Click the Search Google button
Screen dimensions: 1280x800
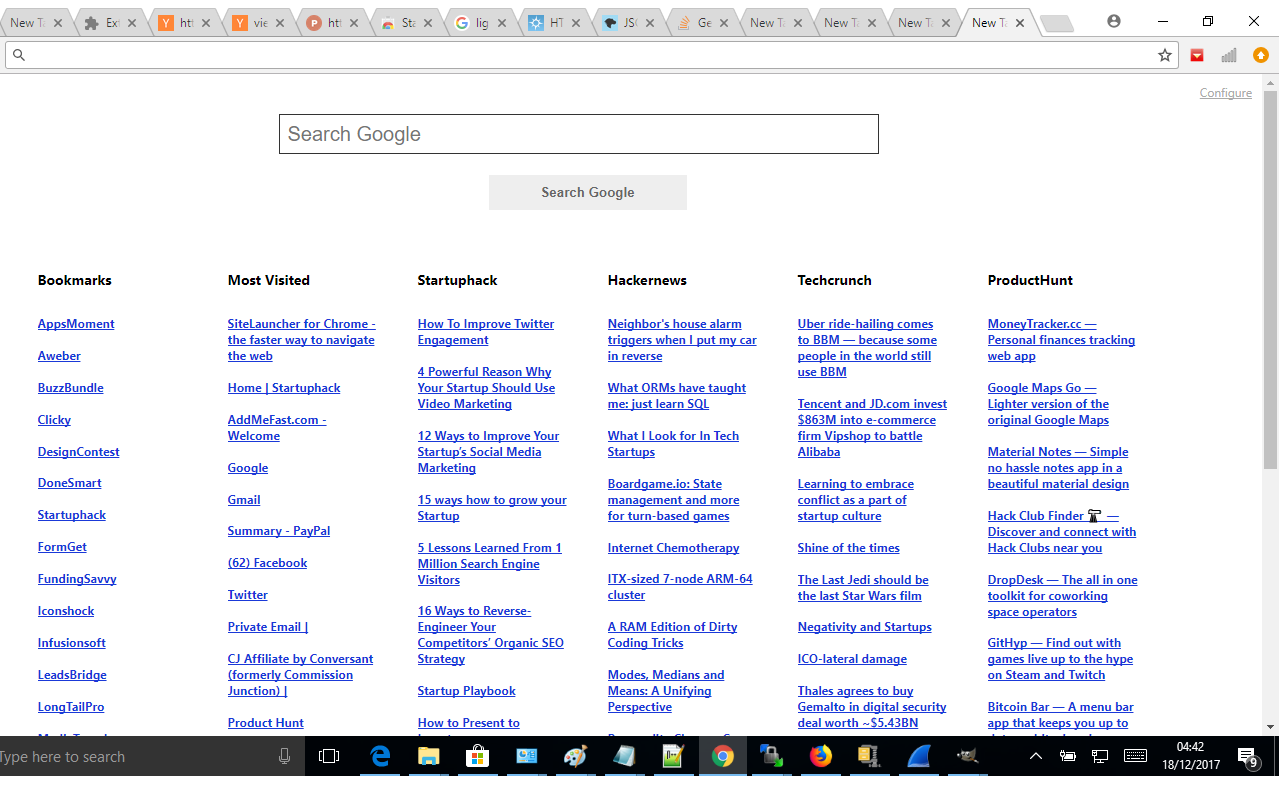(x=587, y=192)
